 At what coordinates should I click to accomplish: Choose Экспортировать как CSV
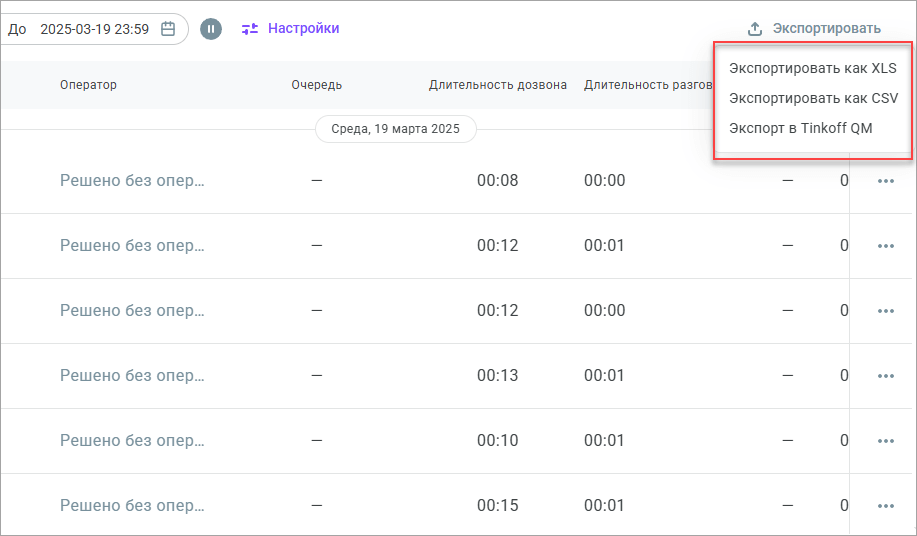coord(813,98)
